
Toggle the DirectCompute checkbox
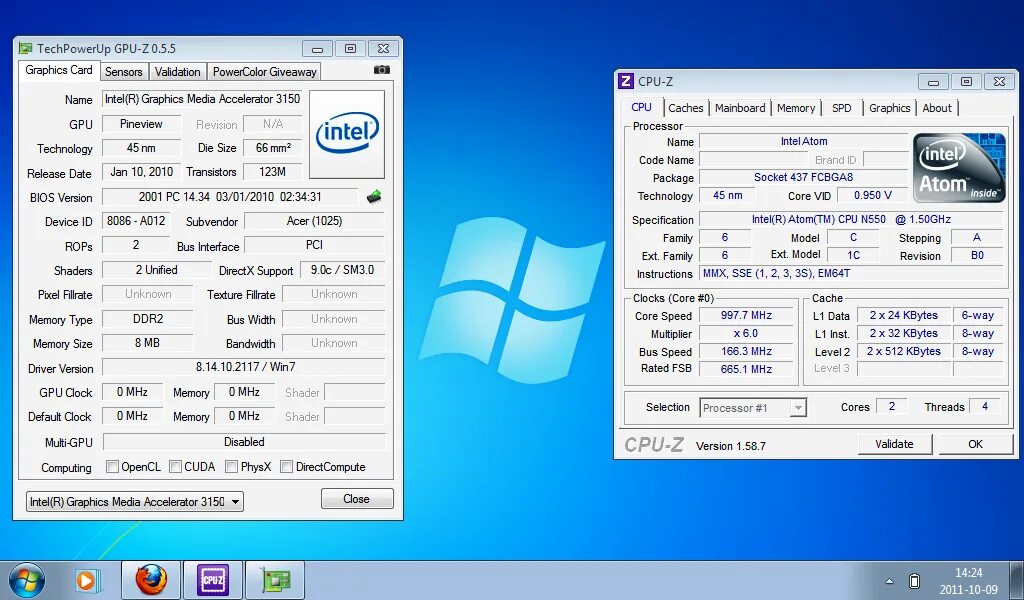286,467
